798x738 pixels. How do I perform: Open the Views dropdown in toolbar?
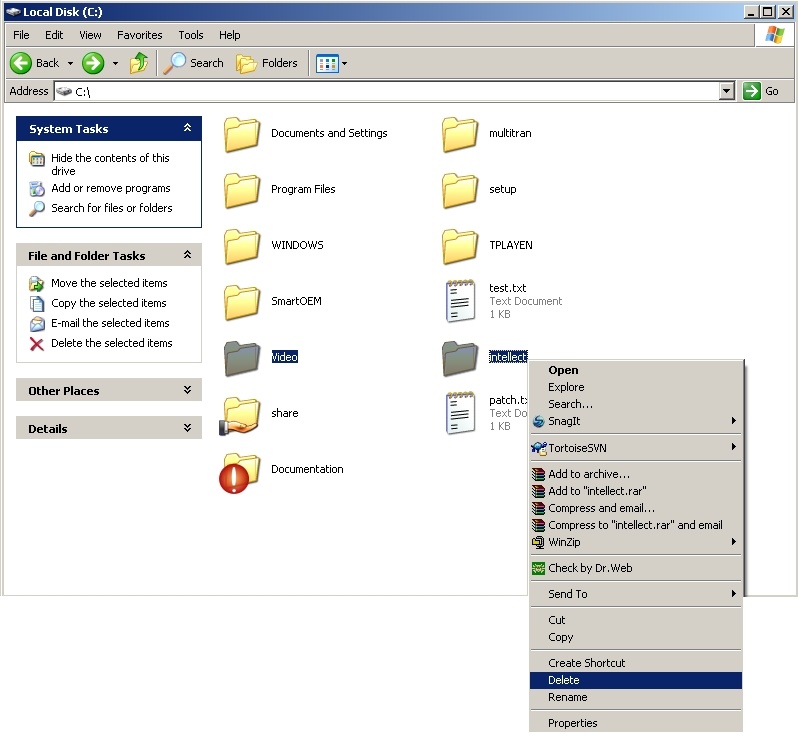pos(331,63)
